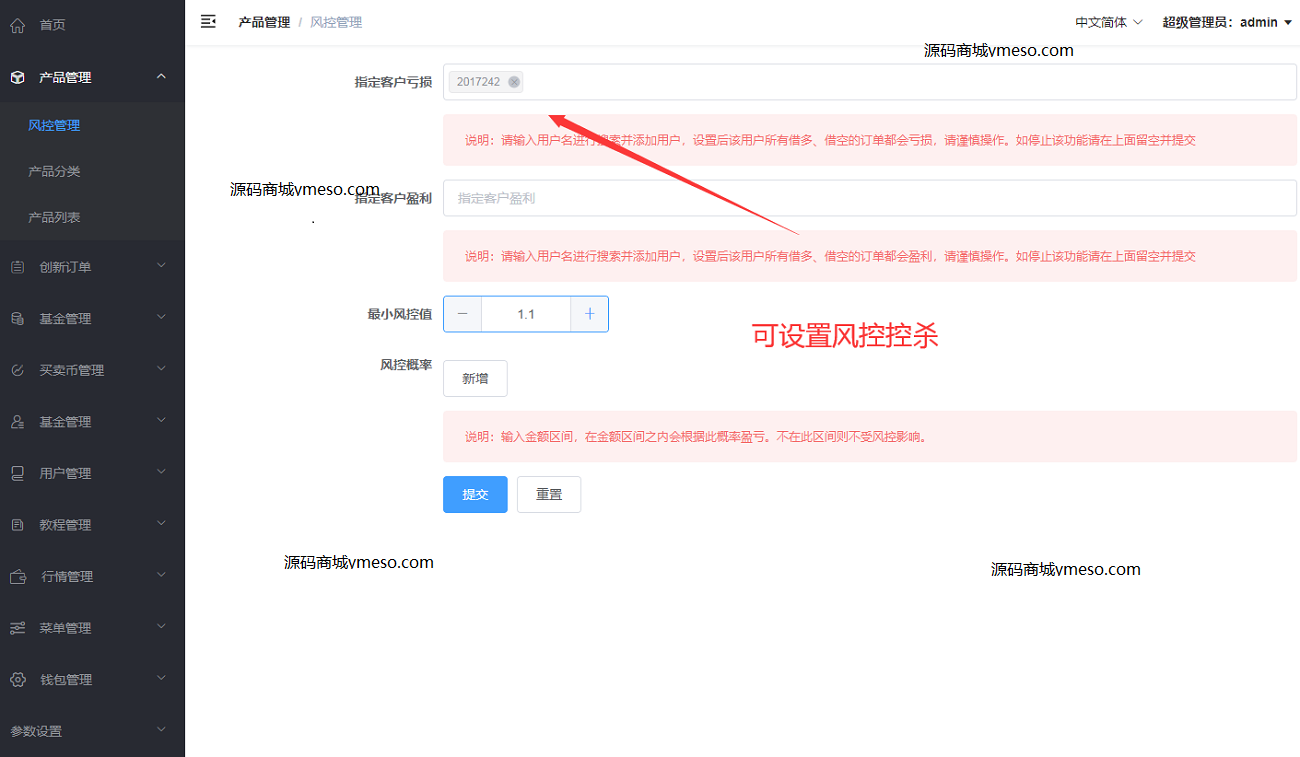Click the 新增 button for 风控概率

475,378
